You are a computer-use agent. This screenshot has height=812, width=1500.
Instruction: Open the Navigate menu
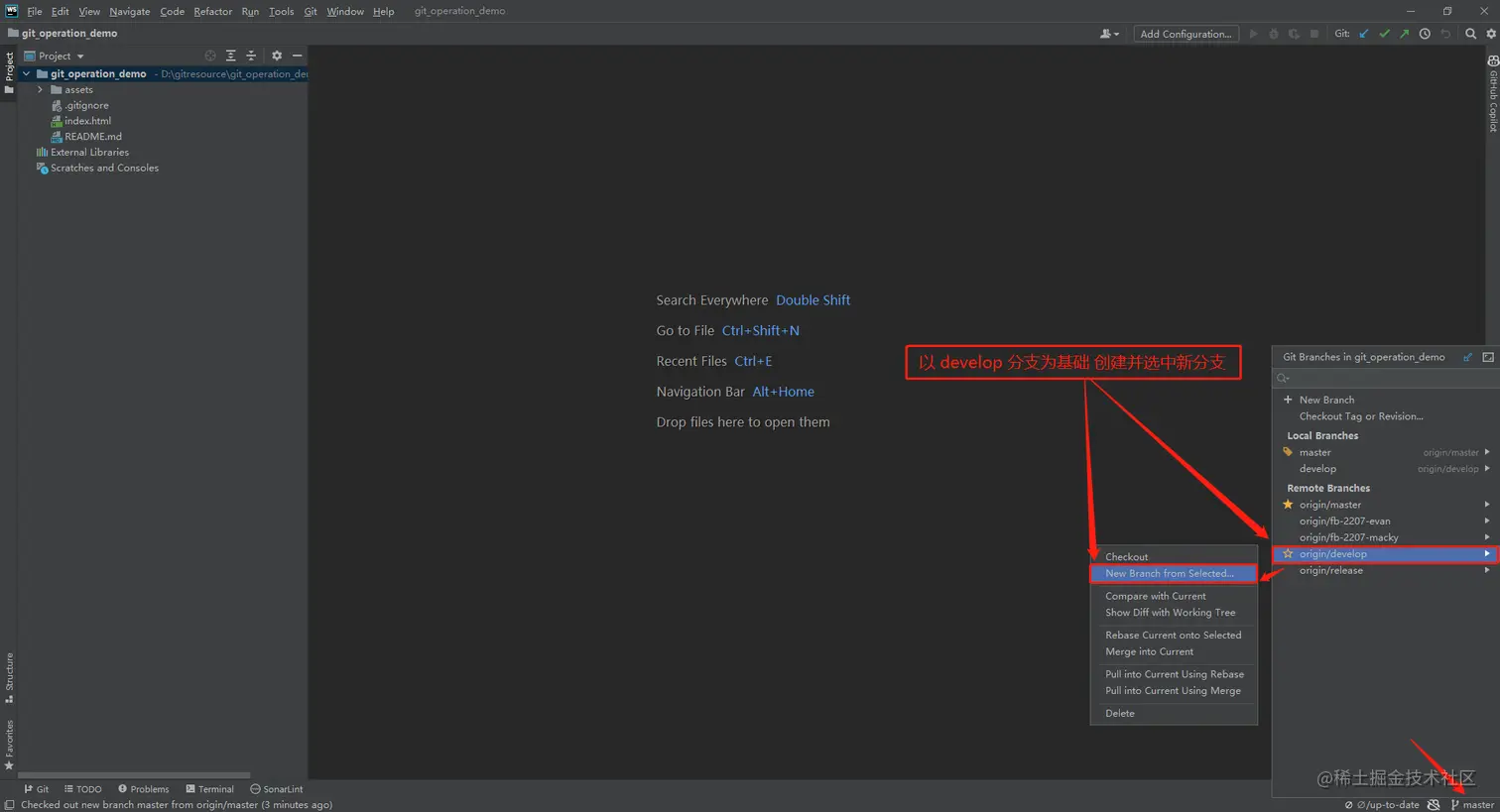point(130,11)
